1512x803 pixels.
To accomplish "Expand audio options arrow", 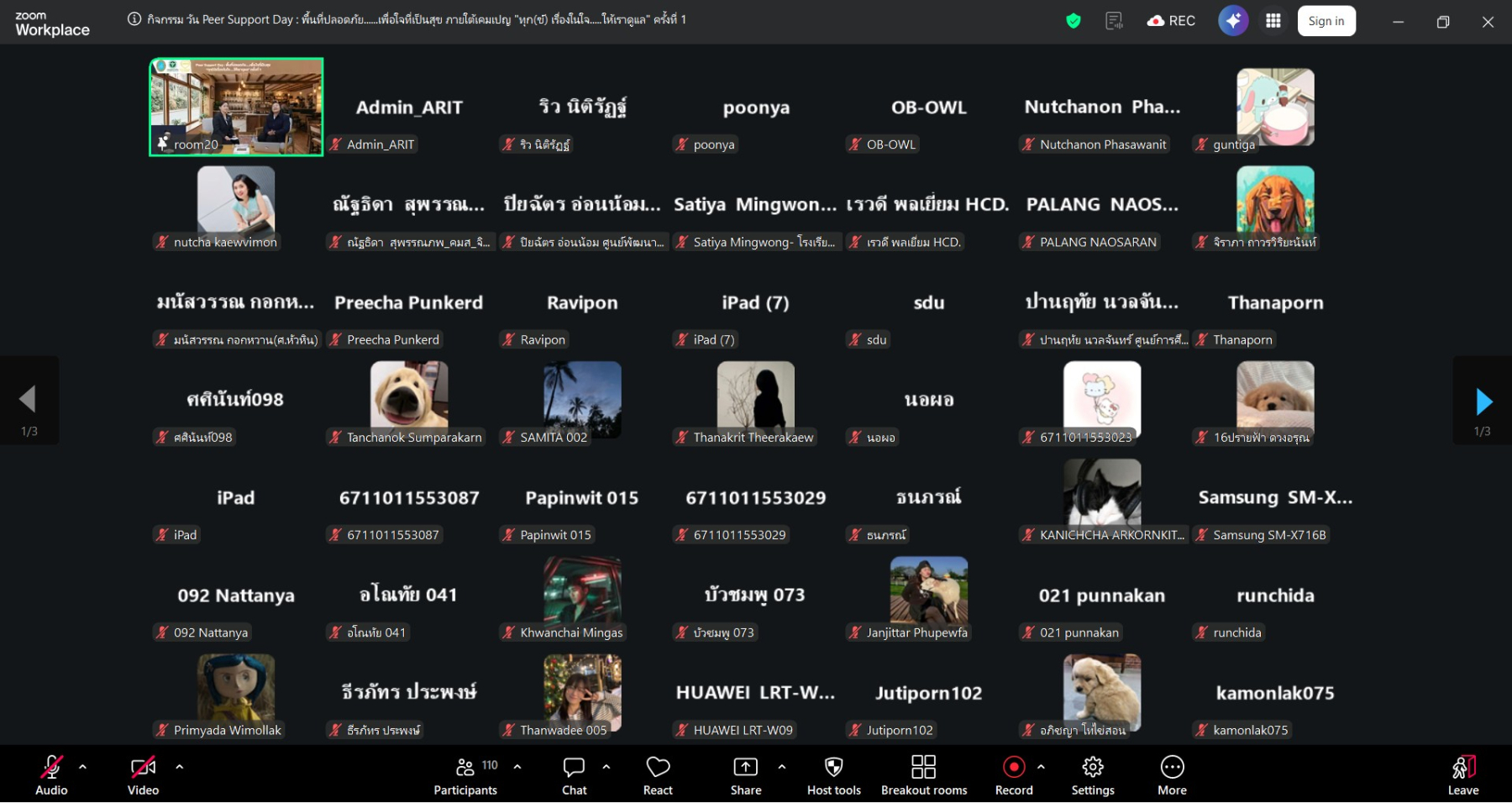I will (x=82, y=766).
